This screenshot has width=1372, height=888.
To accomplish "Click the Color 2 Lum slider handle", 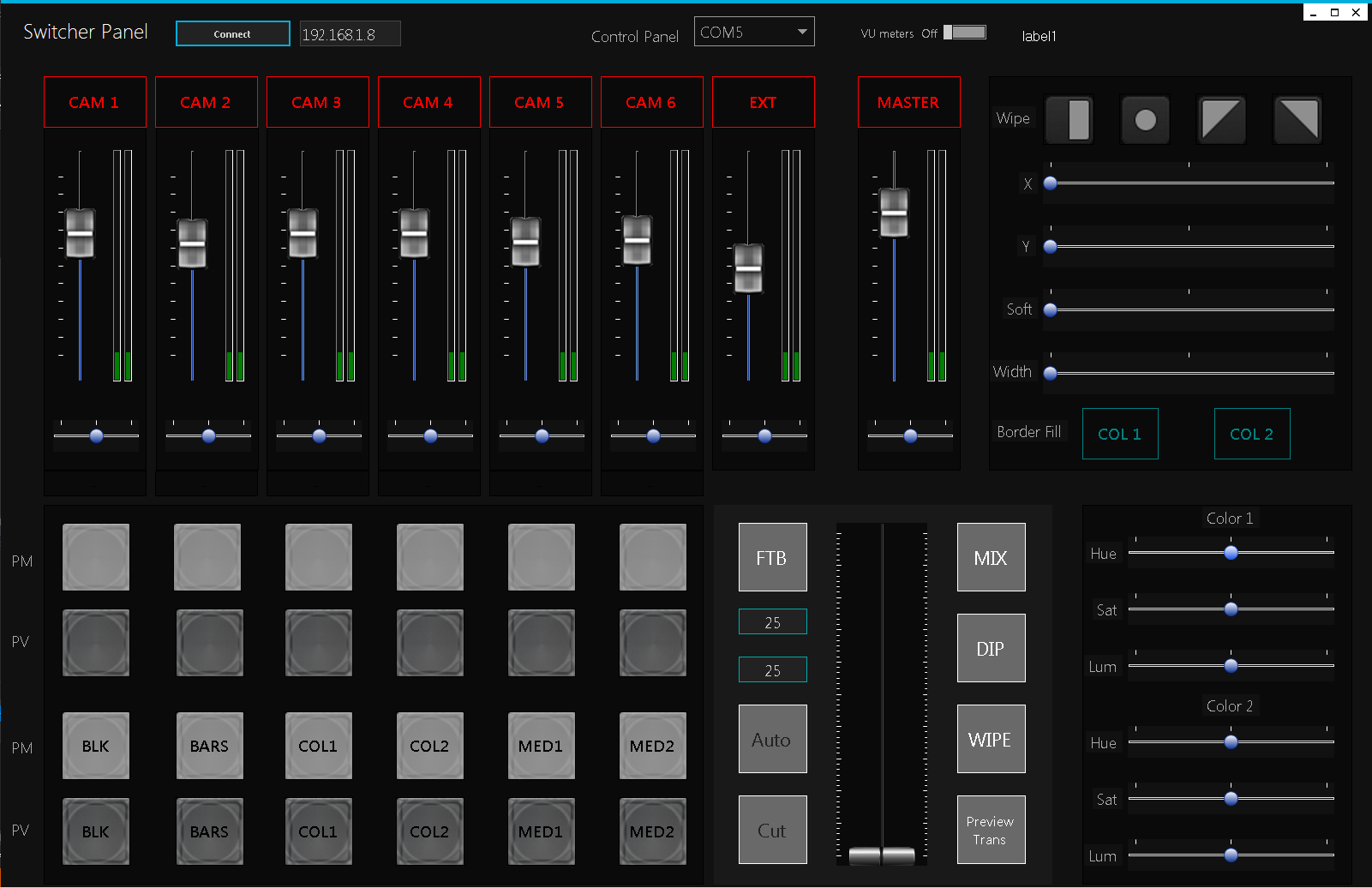I will 1231,855.
